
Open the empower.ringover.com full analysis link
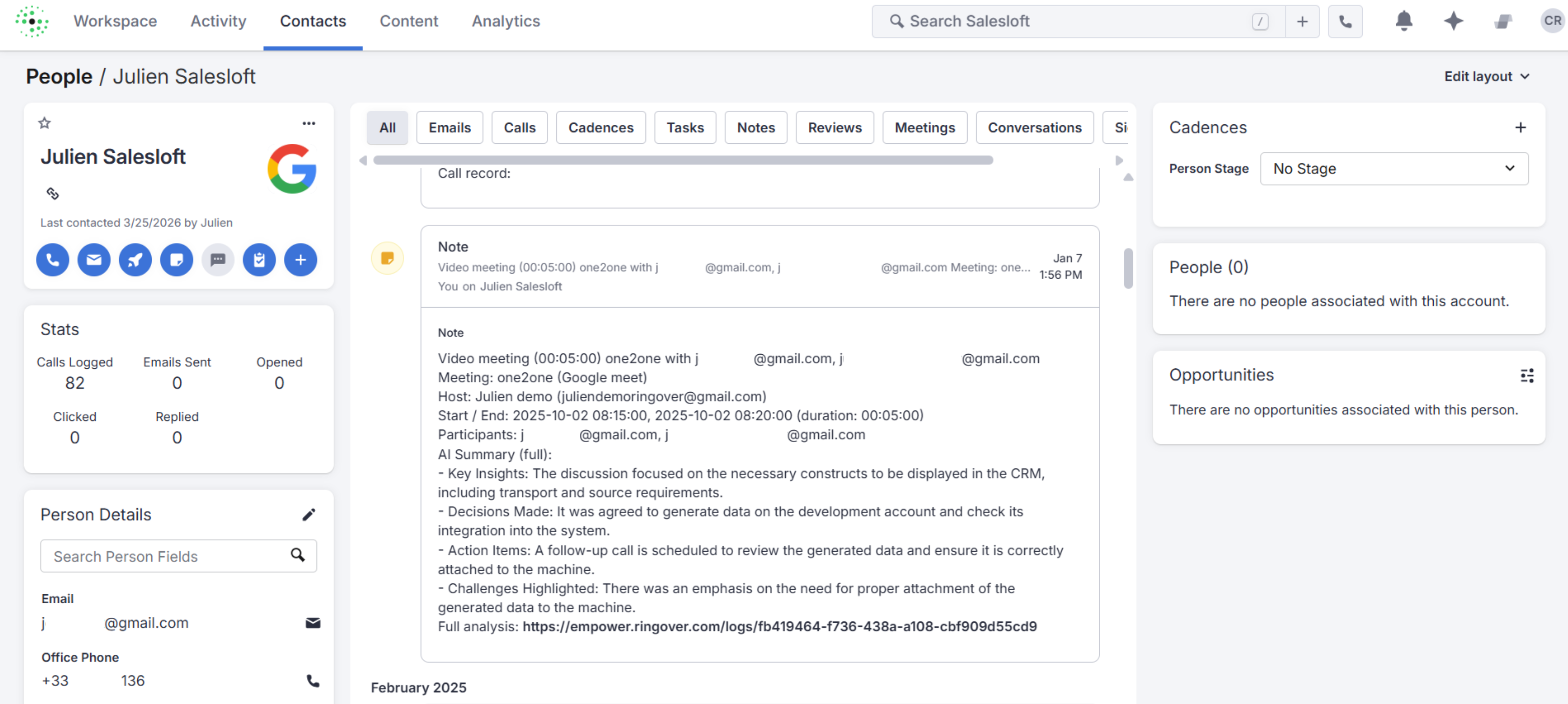pyautogui.click(x=779, y=626)
